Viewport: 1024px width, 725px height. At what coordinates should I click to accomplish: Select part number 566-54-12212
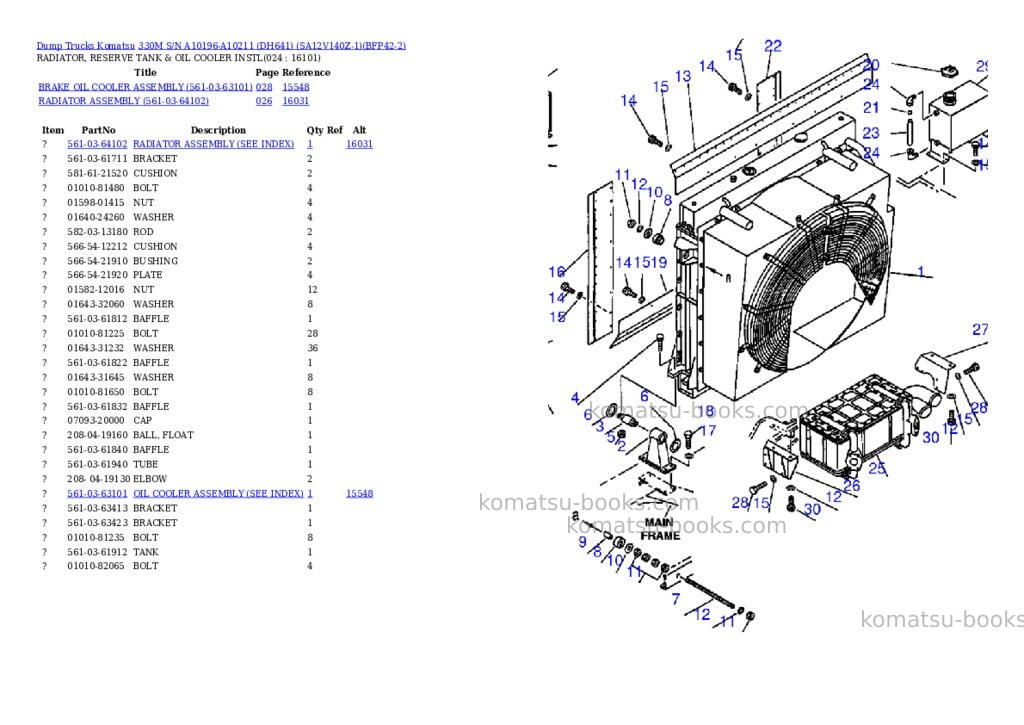(x=97, y=246)
